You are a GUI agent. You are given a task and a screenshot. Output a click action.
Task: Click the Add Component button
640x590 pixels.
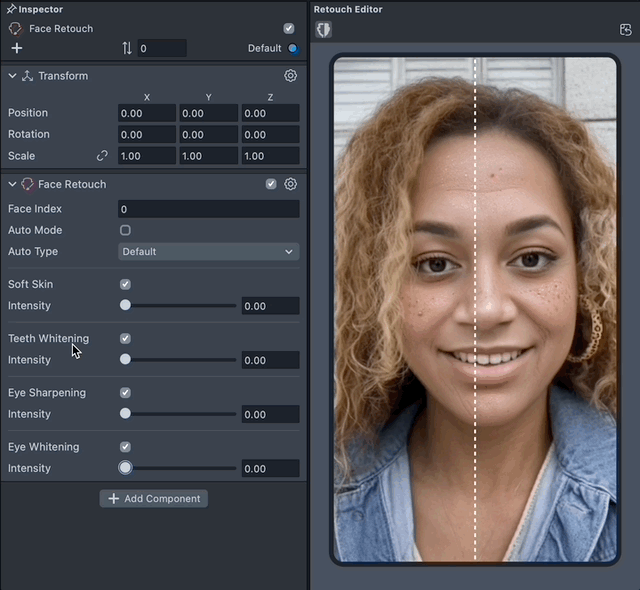(154, 498)
